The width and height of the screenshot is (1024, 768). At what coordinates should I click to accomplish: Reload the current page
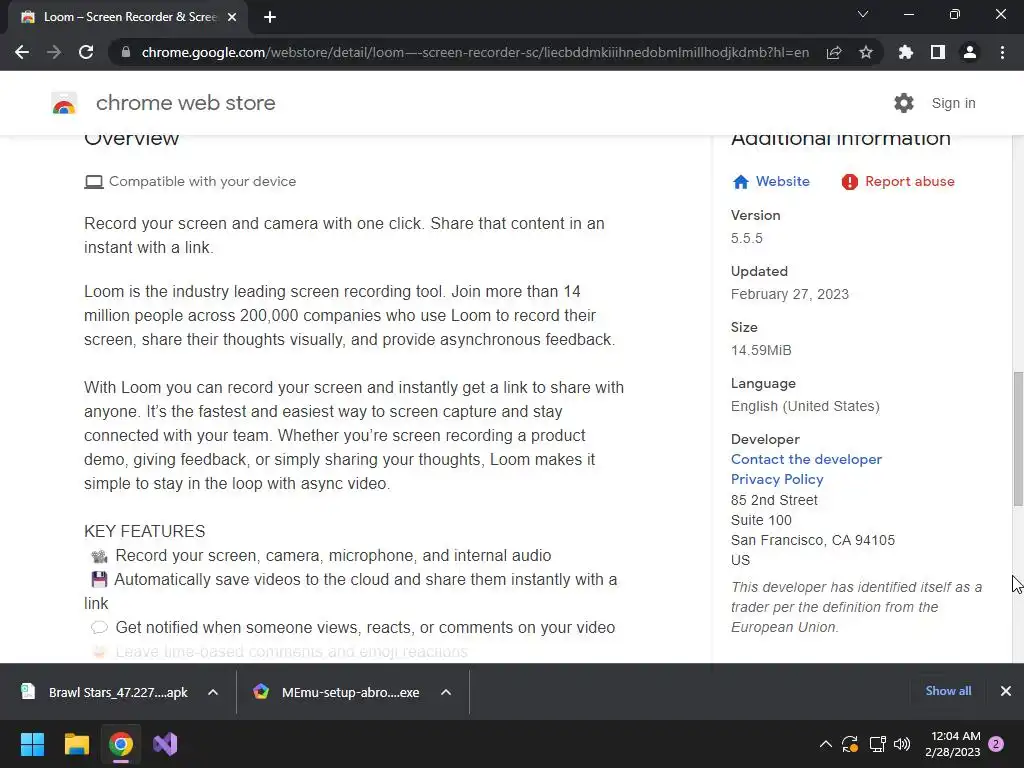(x=86, y=52)
